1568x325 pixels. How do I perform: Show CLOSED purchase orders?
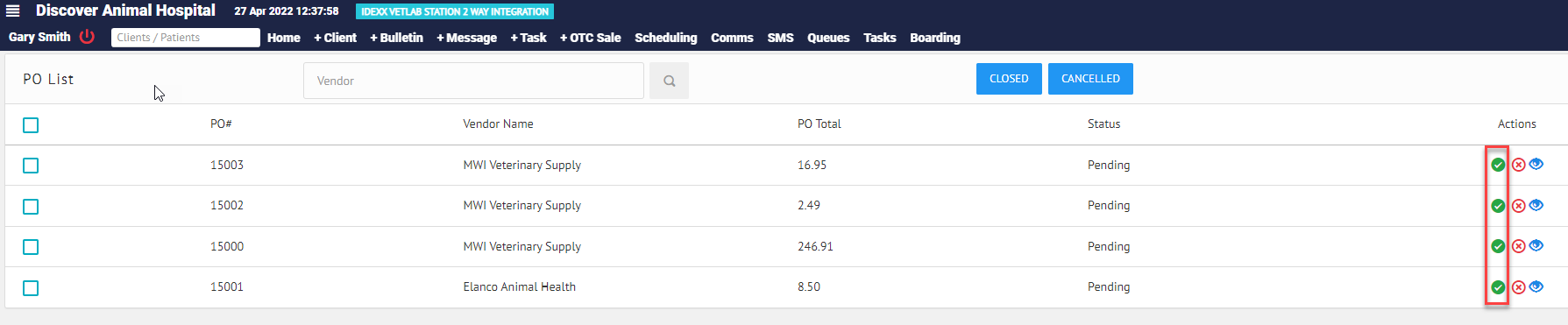coord(1009,79)
